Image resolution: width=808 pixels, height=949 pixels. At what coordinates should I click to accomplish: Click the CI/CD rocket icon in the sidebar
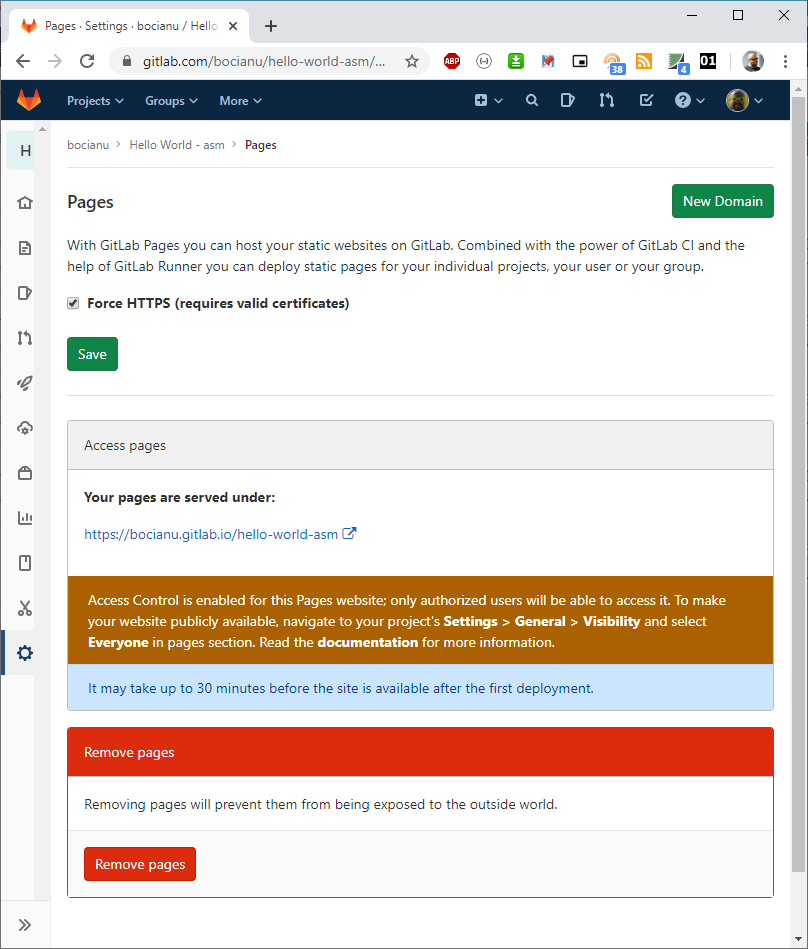(x=25, y=383)
